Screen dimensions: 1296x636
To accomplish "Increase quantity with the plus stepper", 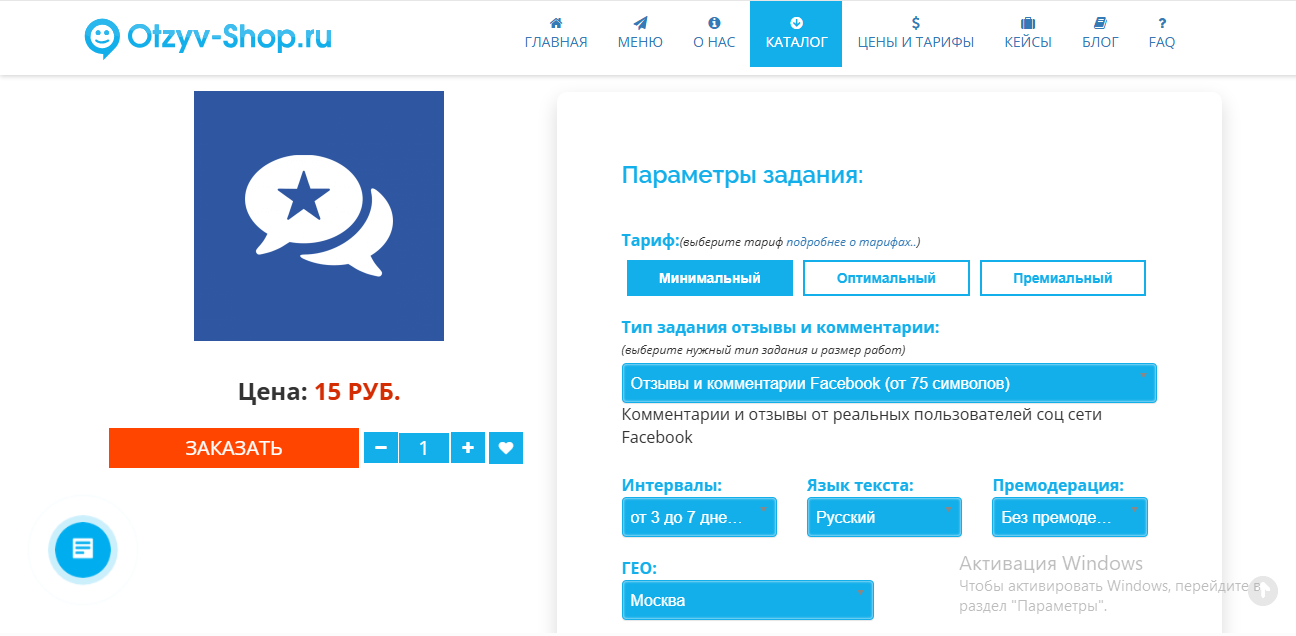I will [x=467, y=447].
